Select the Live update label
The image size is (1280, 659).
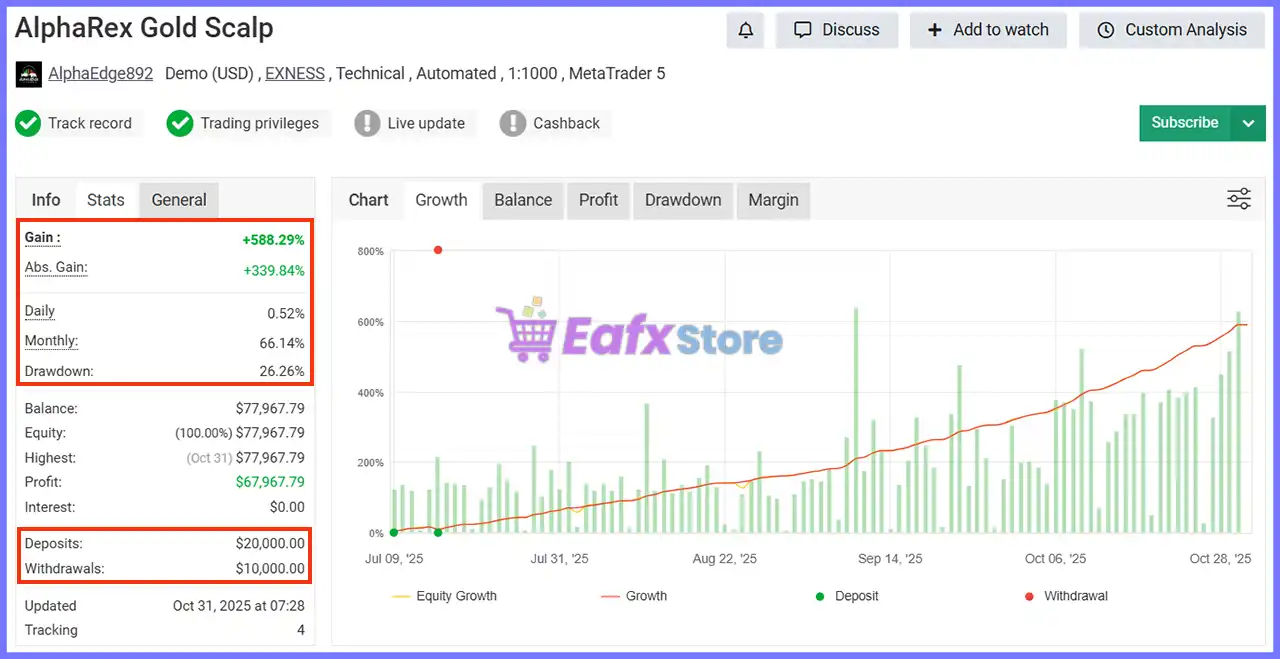426,124
